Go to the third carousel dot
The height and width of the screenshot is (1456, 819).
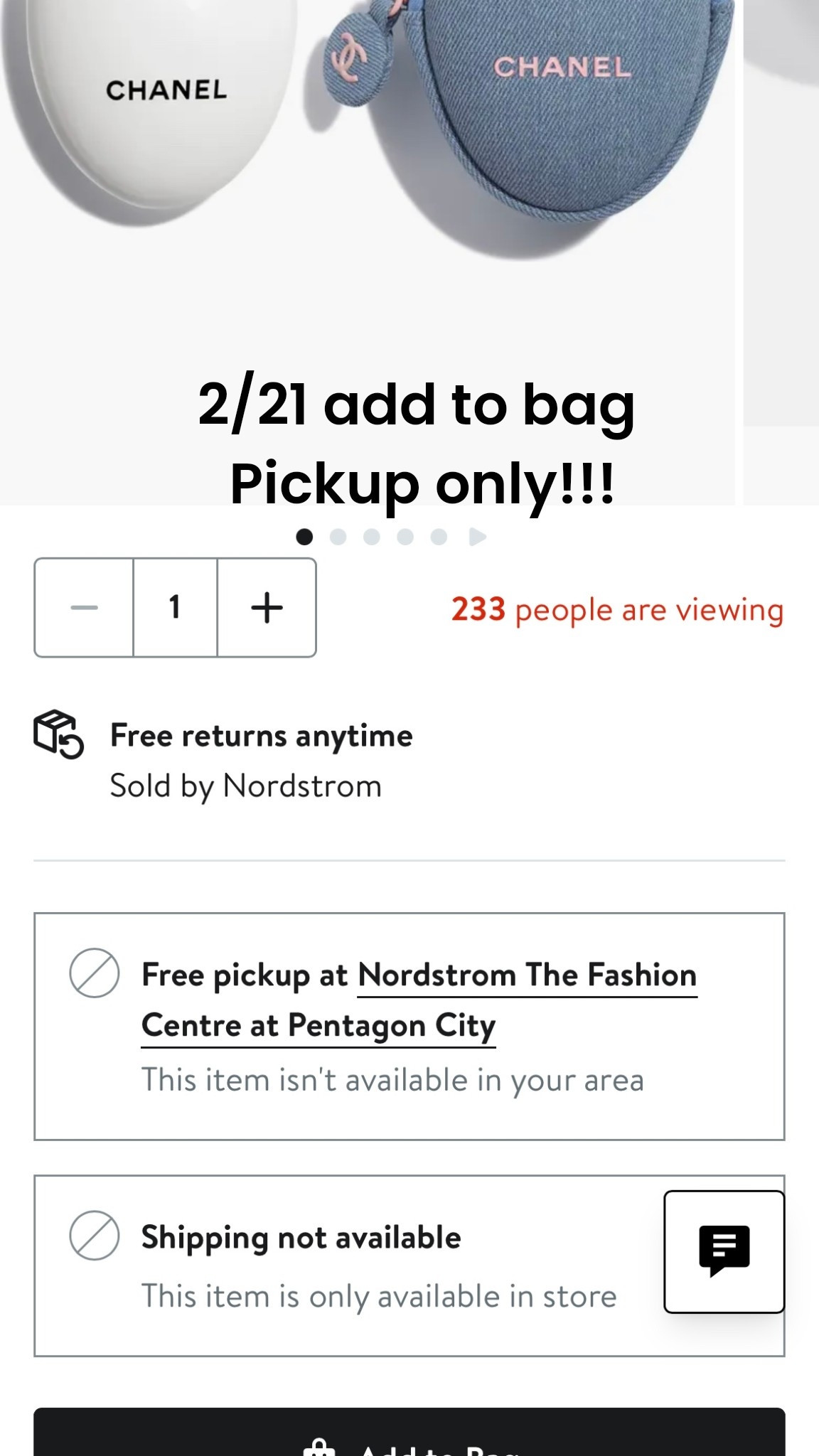click(x=372, y=537)
